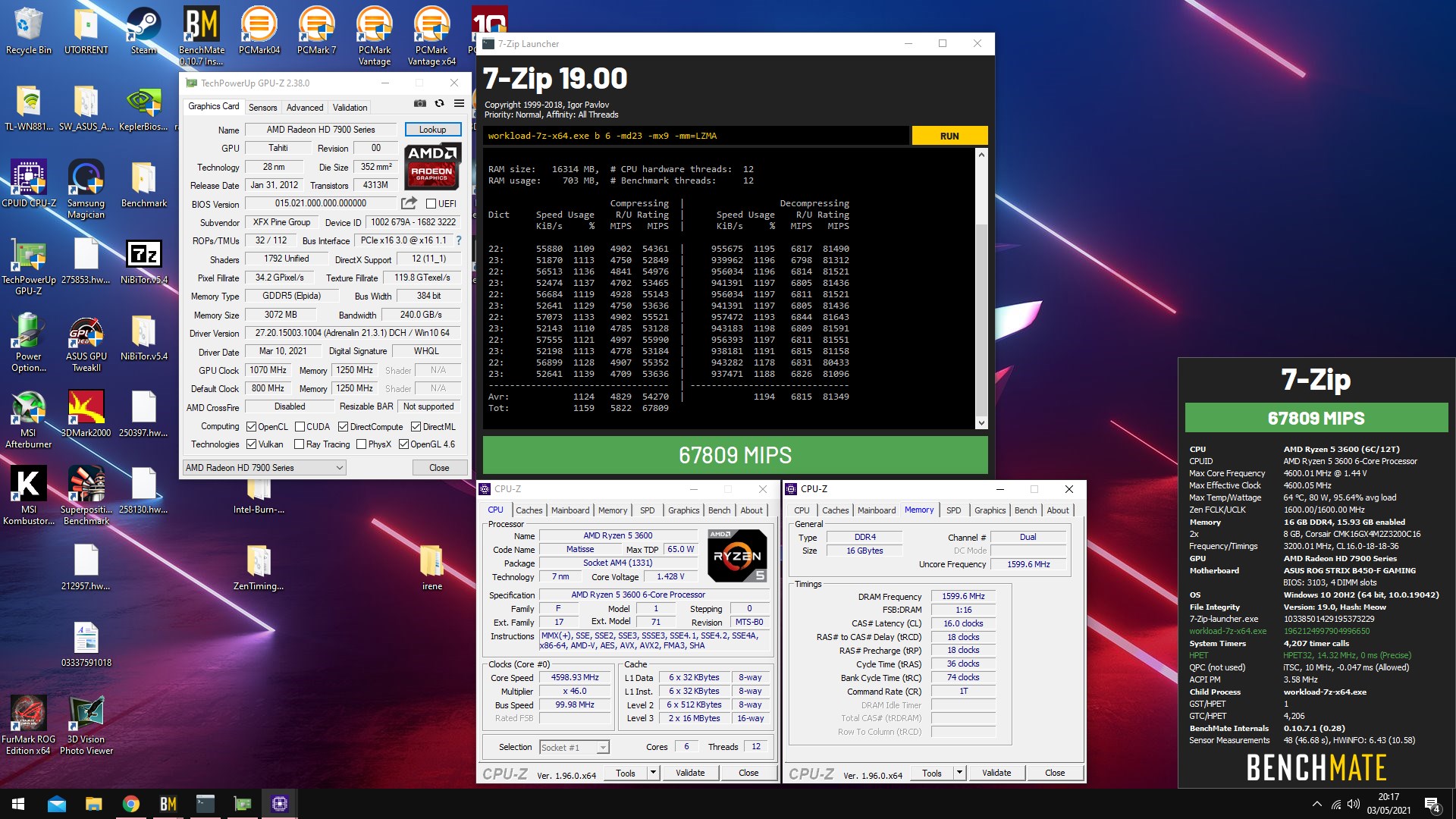This screenshot has width=1456, height=819.
Task: Toggle the Vulkan checkbox
Action: [251, 444]
